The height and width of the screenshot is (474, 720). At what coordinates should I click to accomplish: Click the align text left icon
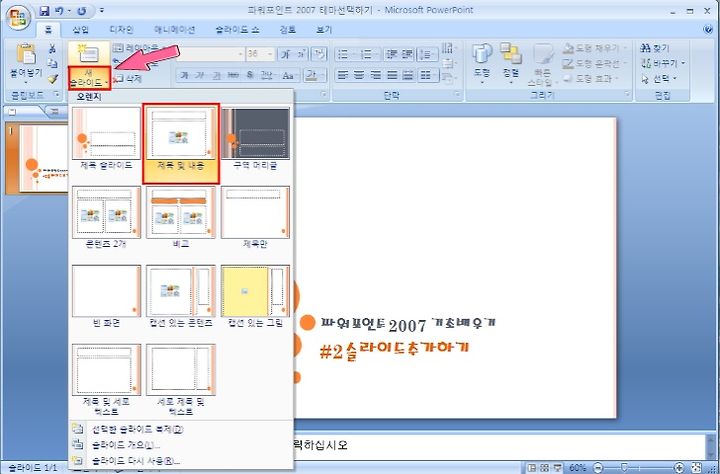[x=342, y=75]
